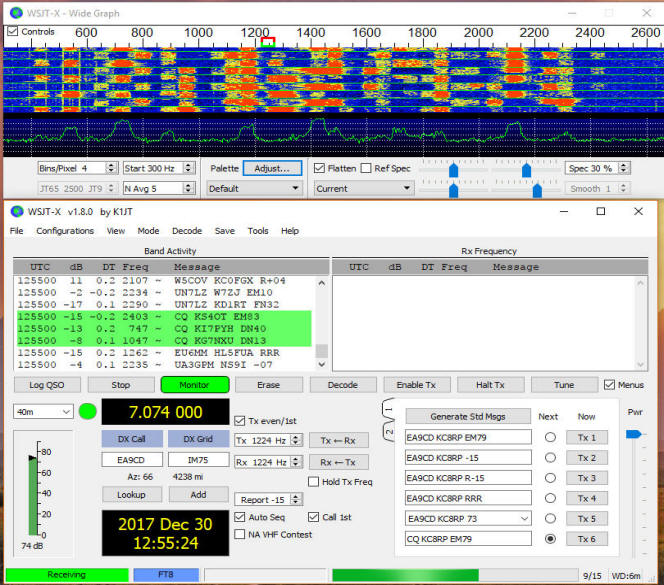
Task: Open the Help menu
Action: tap(290, 231)
